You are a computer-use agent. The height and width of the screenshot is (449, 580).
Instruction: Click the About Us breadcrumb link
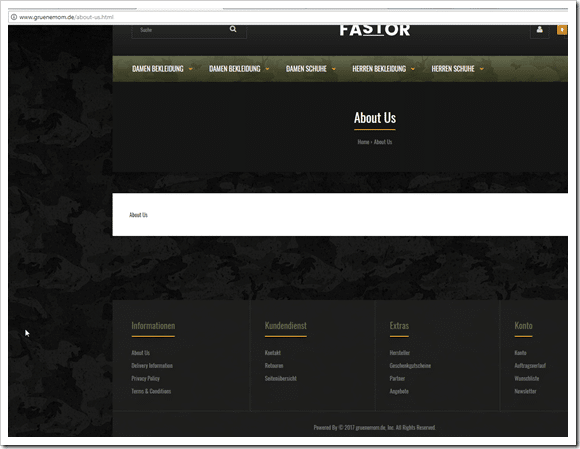383,142
